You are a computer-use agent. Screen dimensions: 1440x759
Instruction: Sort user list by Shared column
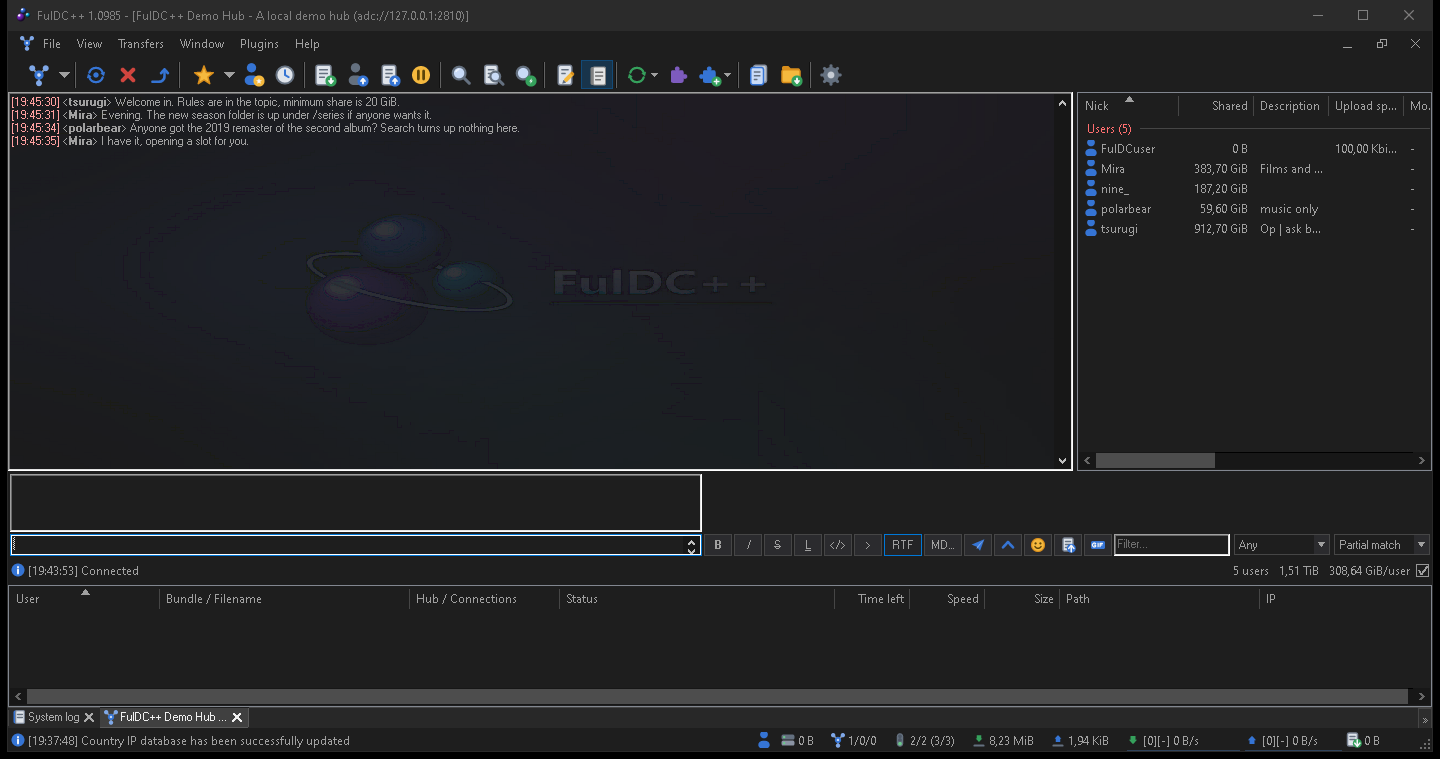pyautogui.click(x=1215, y=106)
